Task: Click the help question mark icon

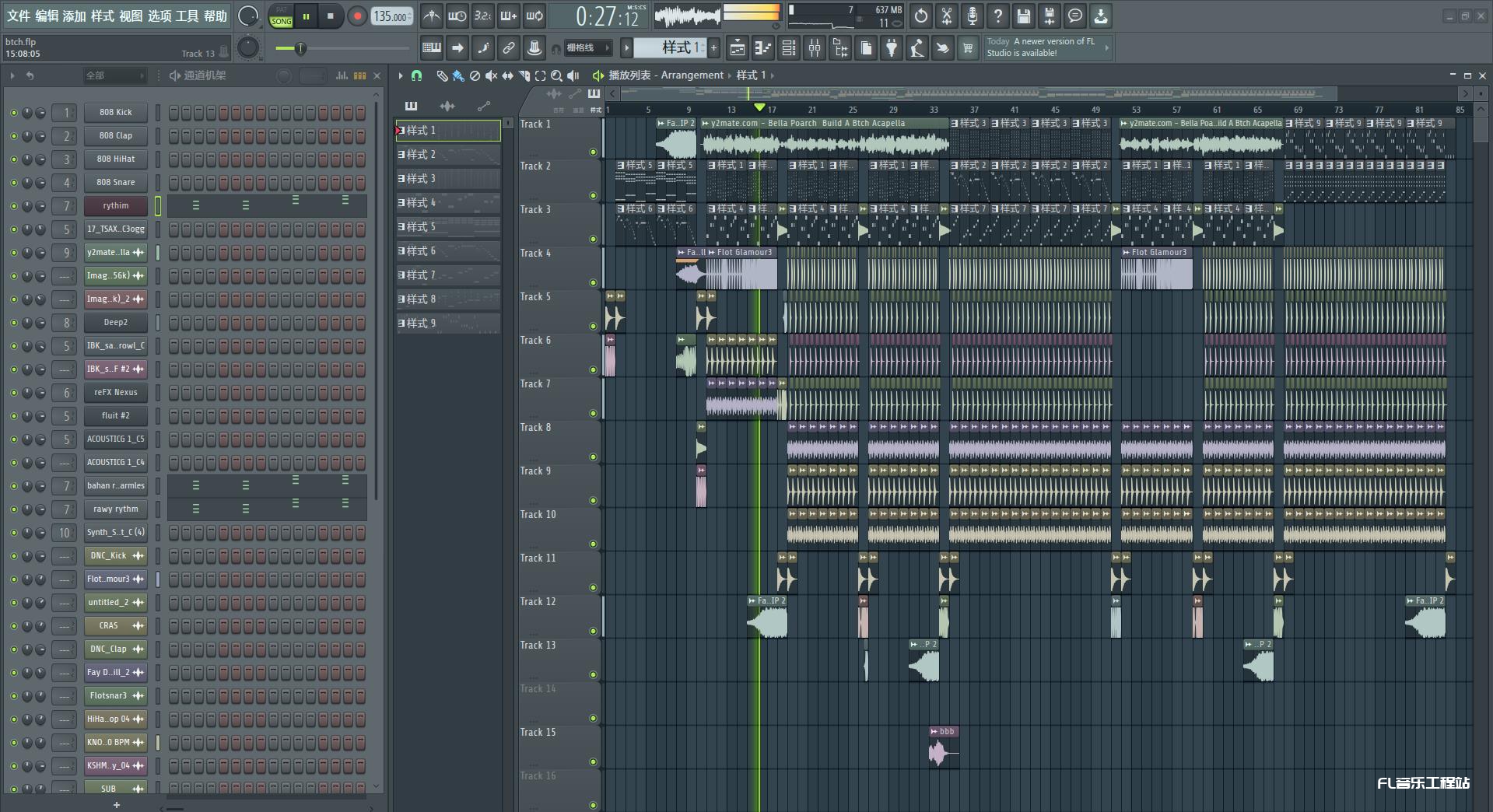Action: tap(998, 16)
